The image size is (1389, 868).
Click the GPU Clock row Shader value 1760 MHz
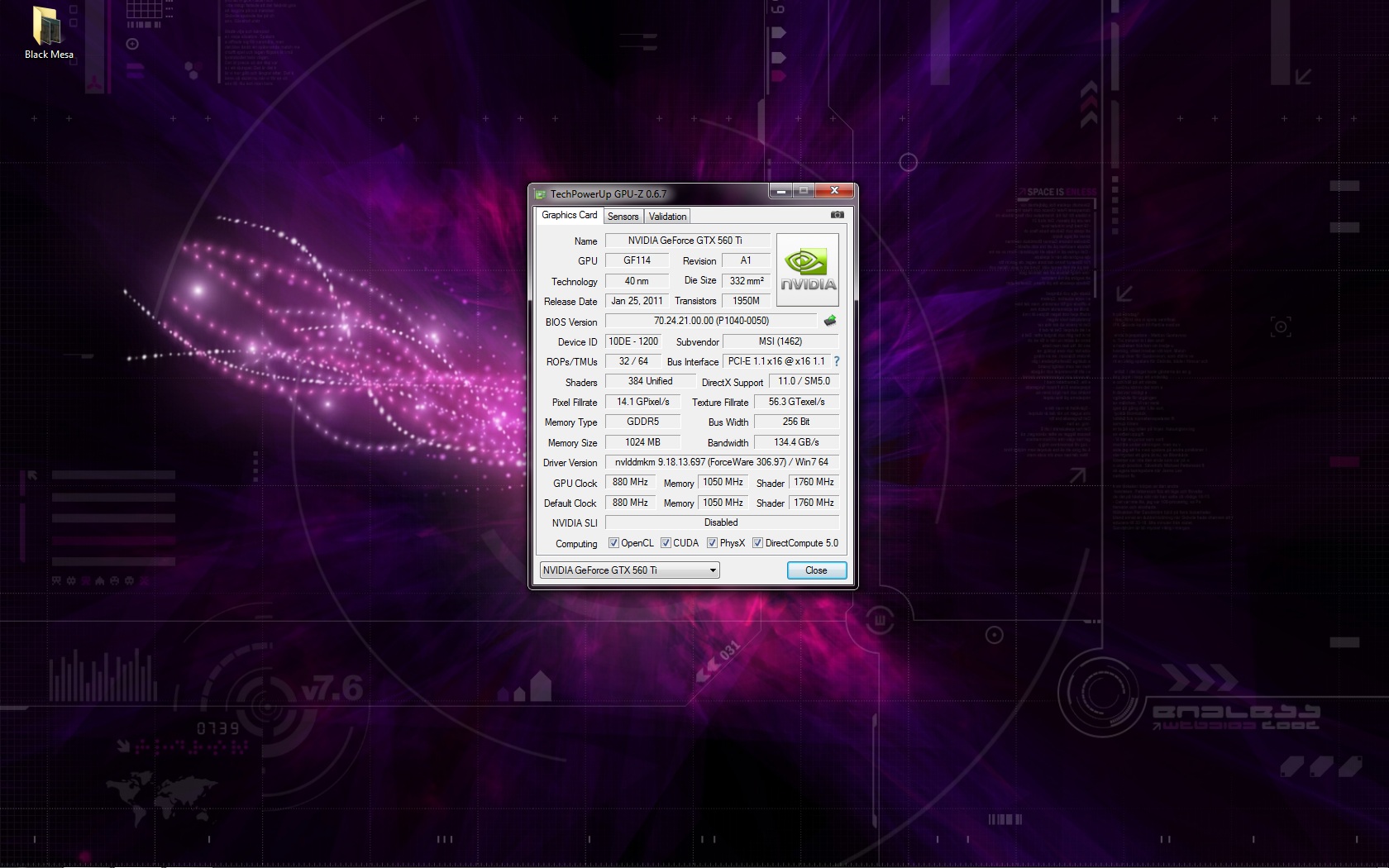coord(814,482)
